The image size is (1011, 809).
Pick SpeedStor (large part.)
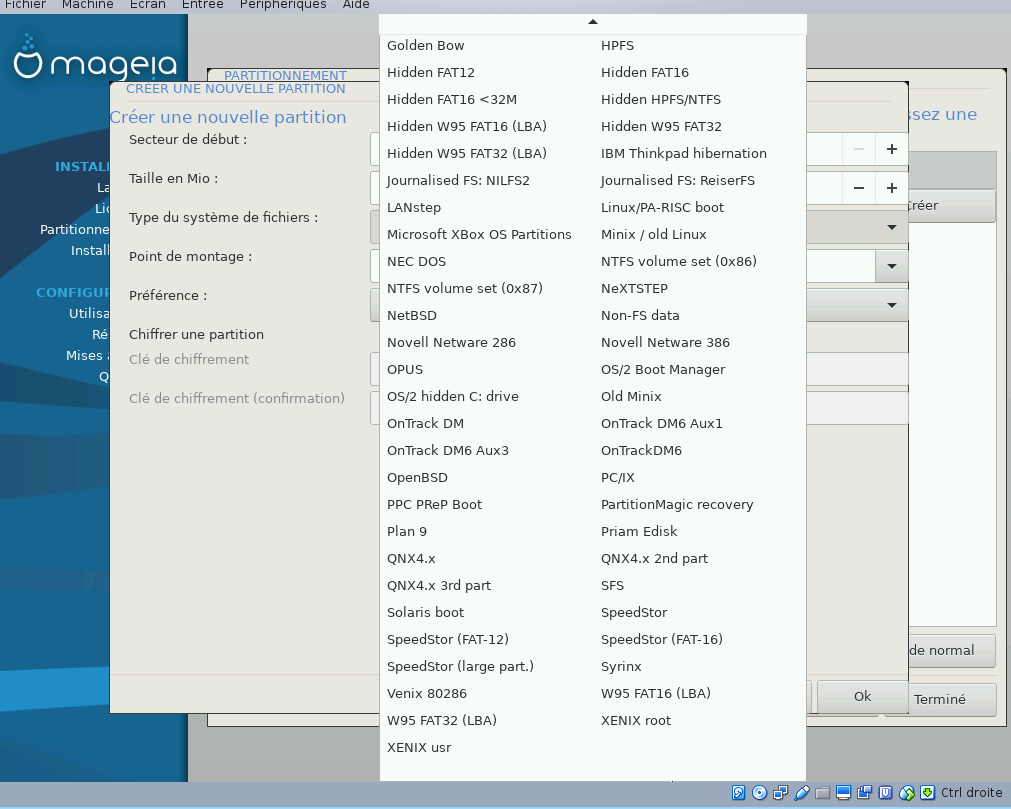460,667
